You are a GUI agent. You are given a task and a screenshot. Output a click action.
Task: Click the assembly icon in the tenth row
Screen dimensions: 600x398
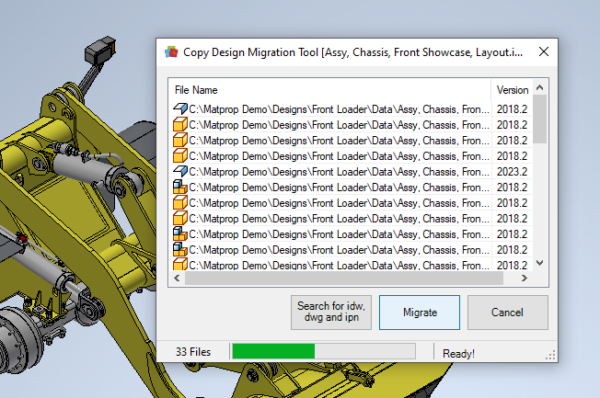pos(180,250)
